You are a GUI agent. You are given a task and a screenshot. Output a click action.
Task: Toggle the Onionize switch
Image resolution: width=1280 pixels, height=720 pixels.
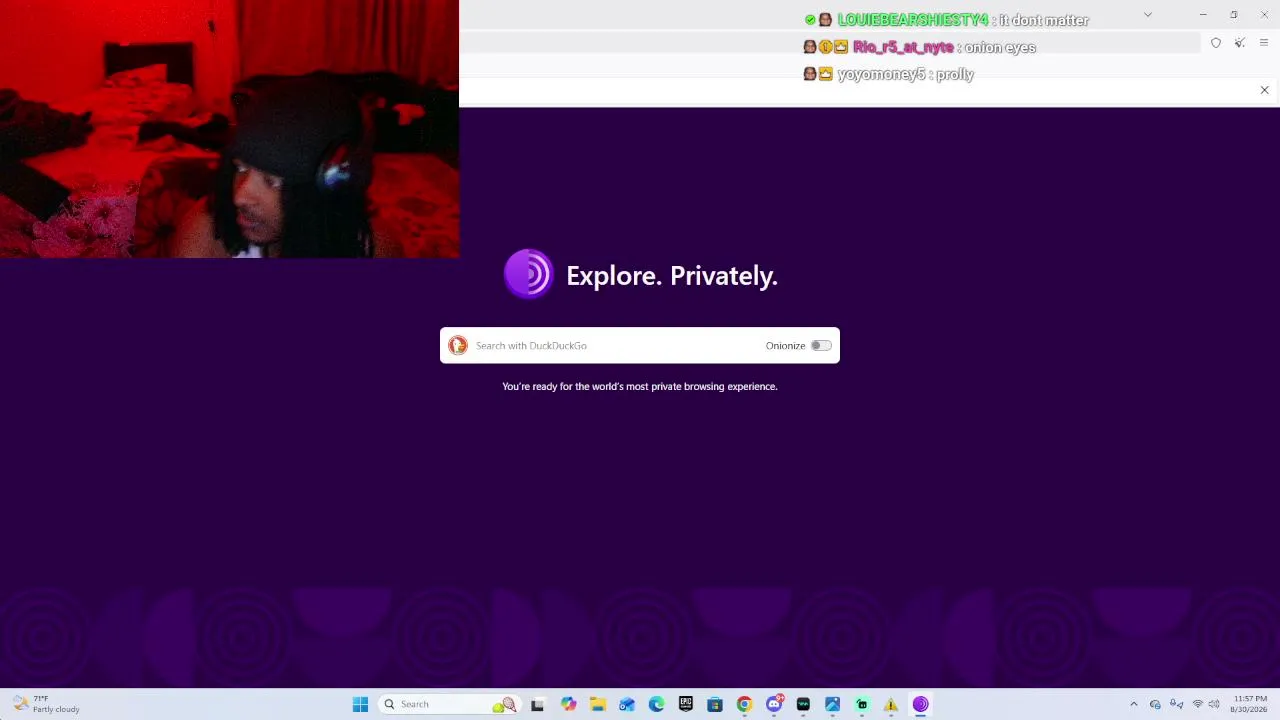click(821, 346)
